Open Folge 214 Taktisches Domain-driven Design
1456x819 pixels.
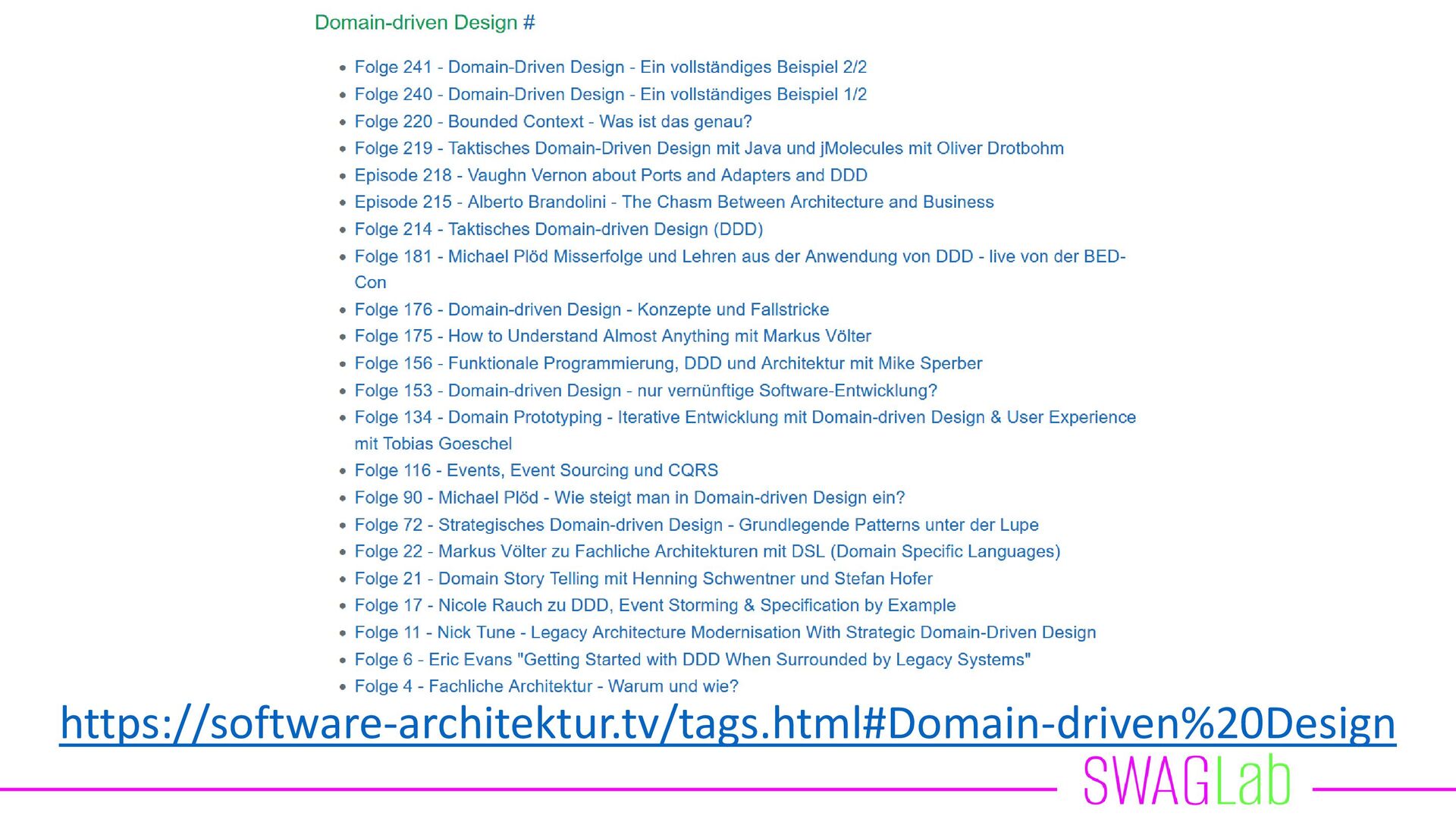pyautogui.click(x=558, y=230)
